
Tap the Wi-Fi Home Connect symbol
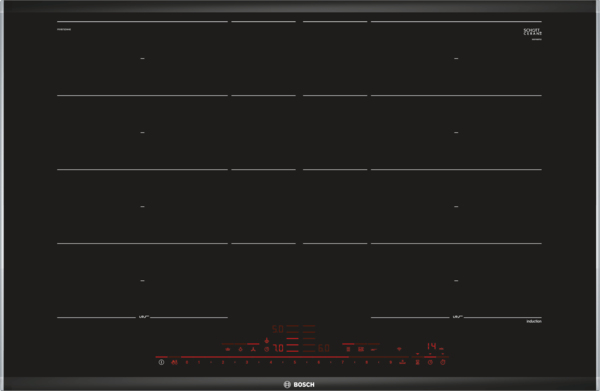coord(399,349)
